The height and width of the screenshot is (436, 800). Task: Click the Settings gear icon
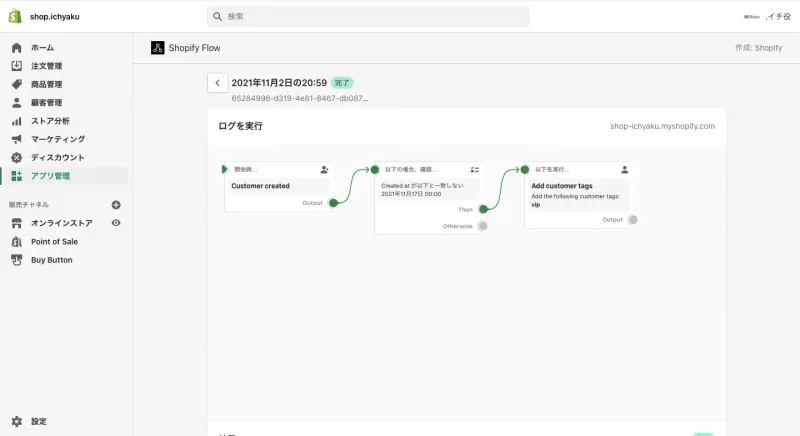(x=16, y=421)
